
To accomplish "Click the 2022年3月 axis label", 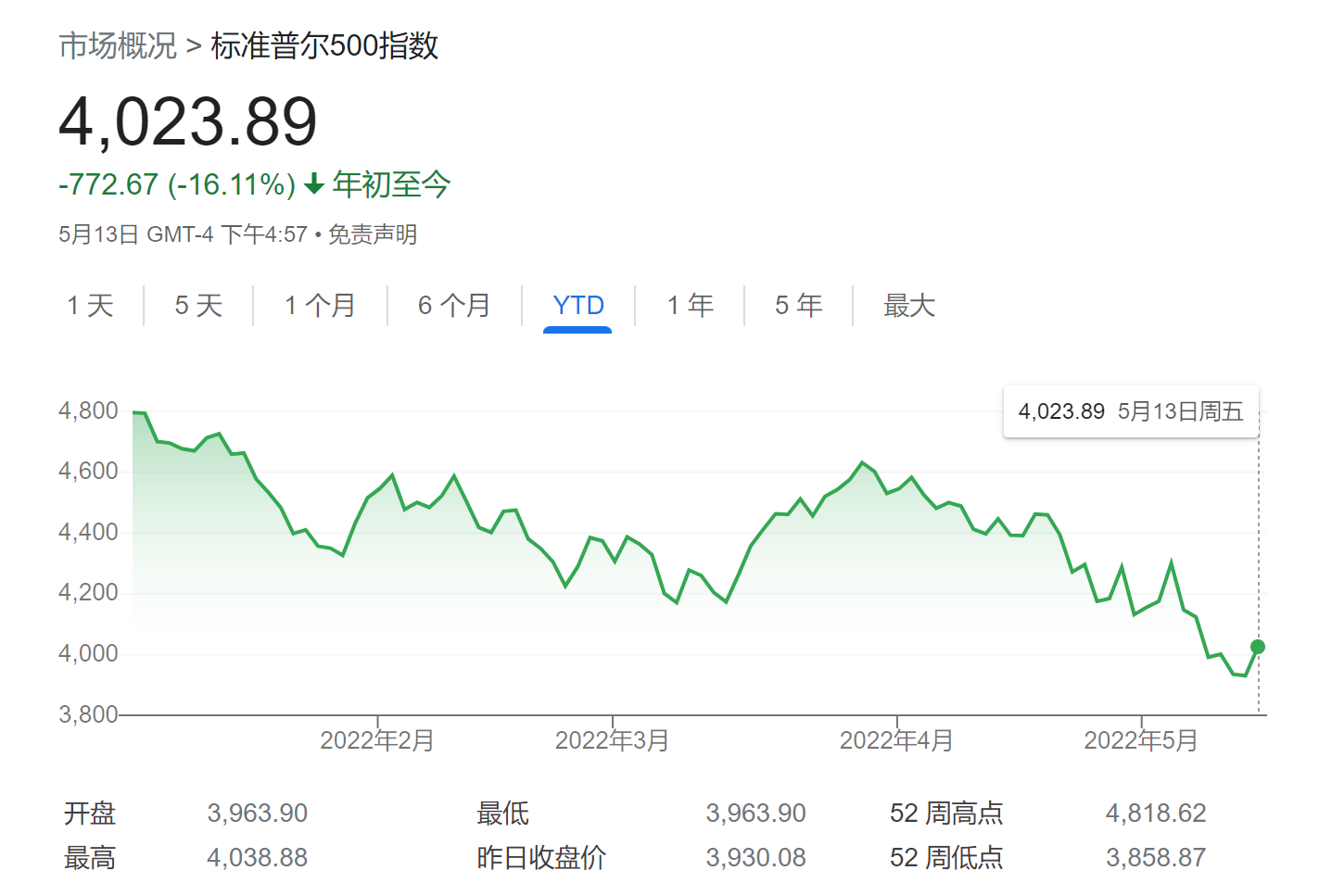I will pyautogui.click(x=612, y=740).
